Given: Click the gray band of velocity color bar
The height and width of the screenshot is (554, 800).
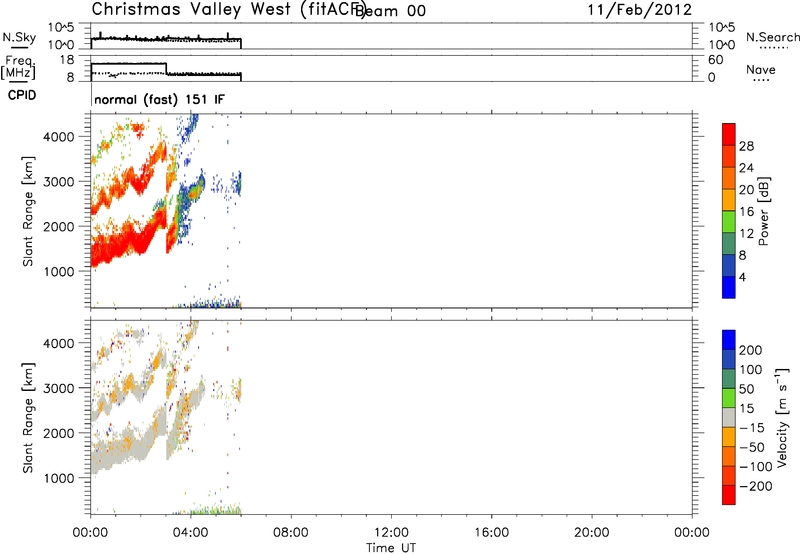Looking at the screenshot, I should 729,417.
